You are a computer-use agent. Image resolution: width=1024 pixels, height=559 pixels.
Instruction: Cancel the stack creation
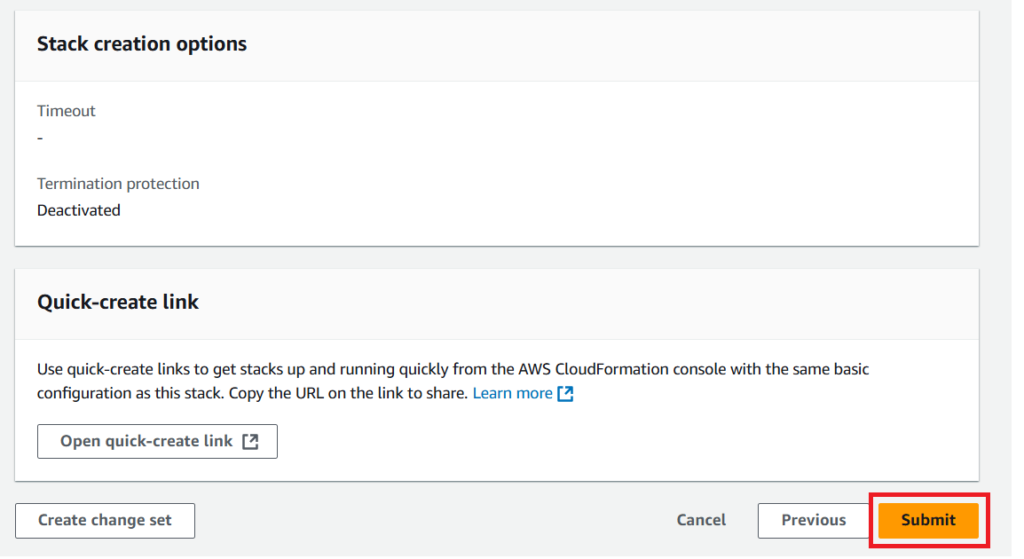[x=701, y=520]
